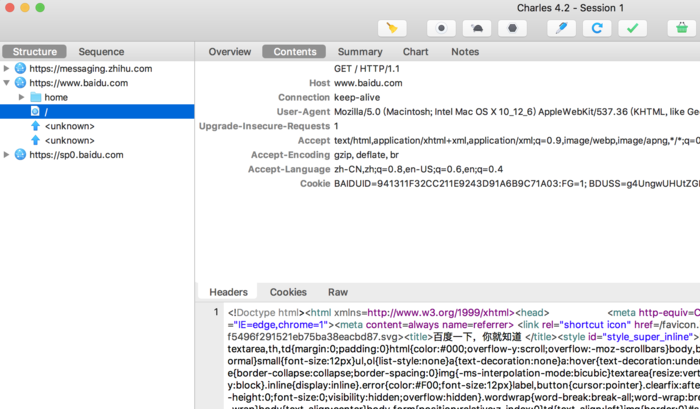The height and width of the screenshot is (409, 700).
Task: Select the Headers sub-tab
Action: pos(228,292)
